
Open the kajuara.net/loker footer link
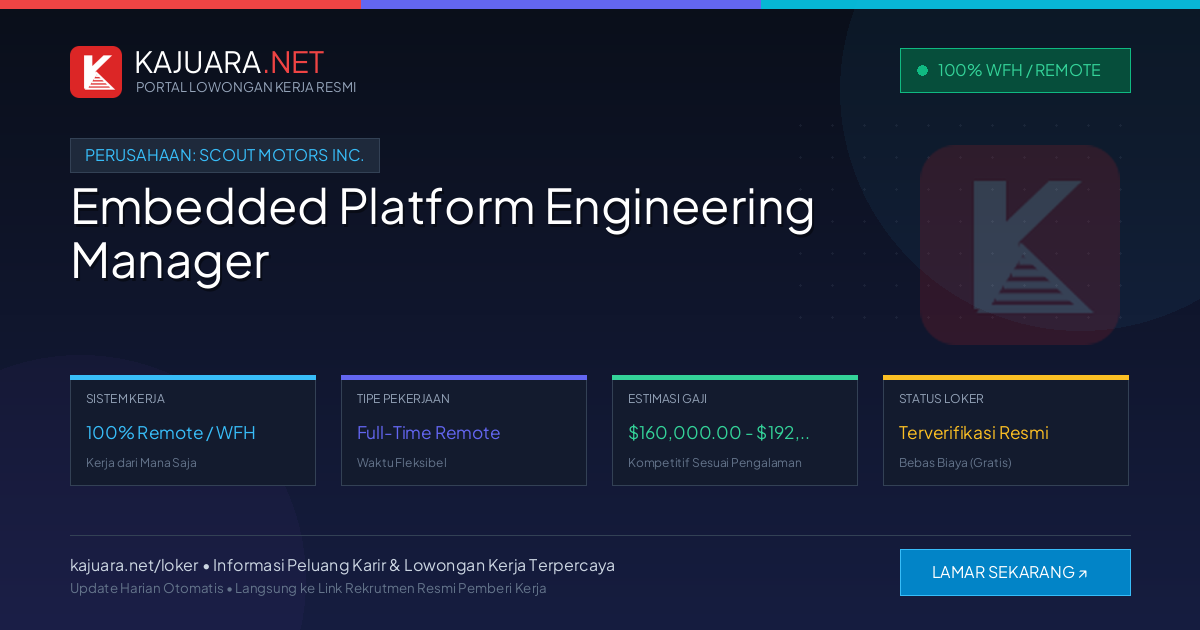point(134,565)
